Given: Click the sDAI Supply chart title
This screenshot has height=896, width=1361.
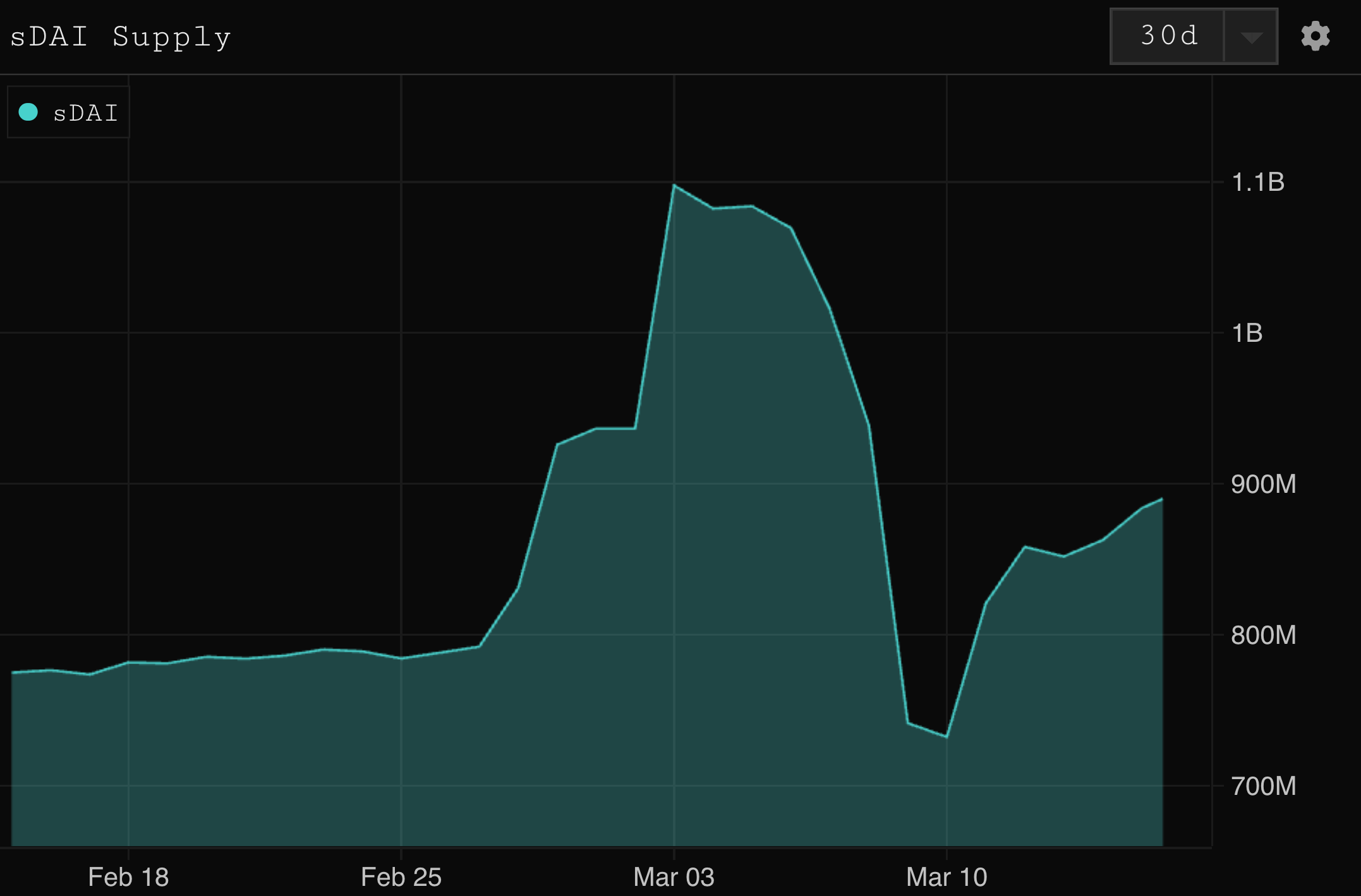Looking at the screenshot, I should [121, 37].
